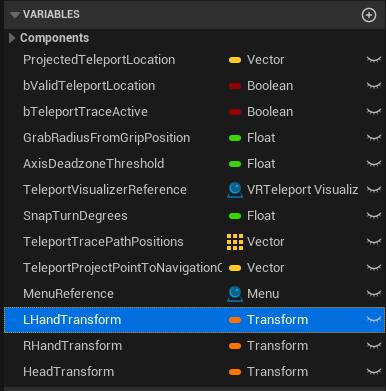Click the VARIABLES header label

(51, 14)
